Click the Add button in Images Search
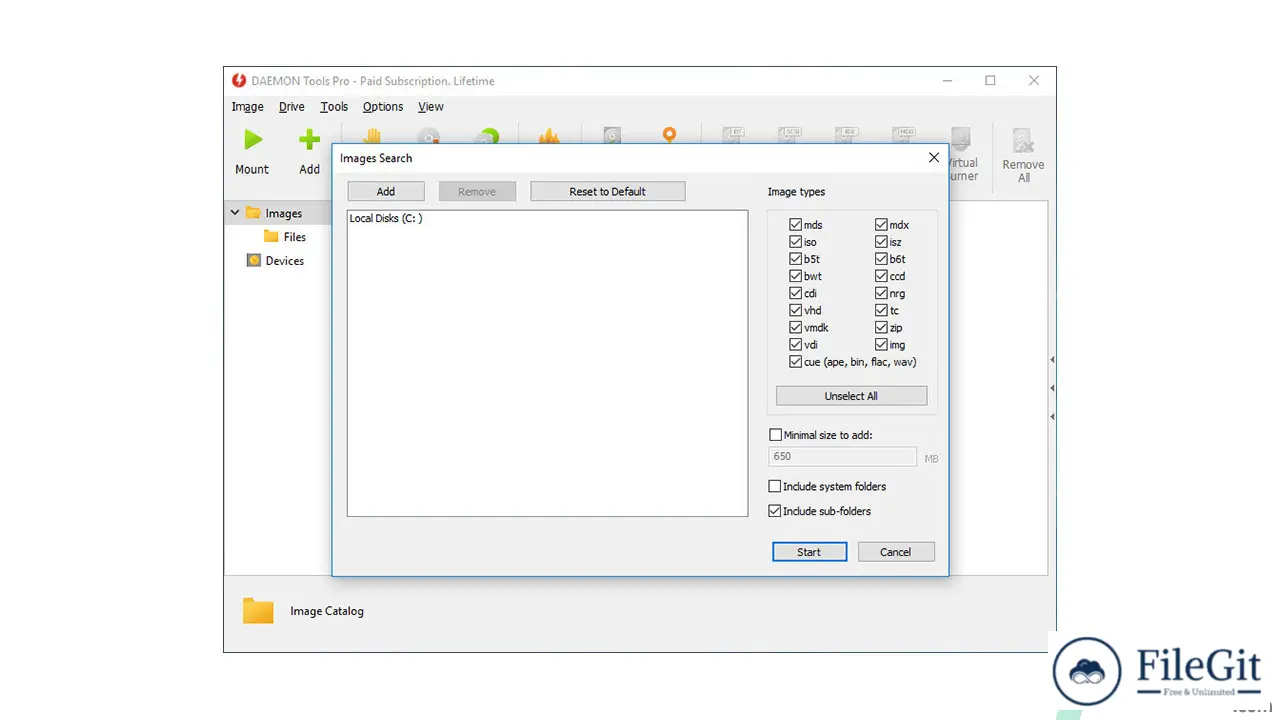The height and width of the screenshot is (720, 1280). (386, 191)
